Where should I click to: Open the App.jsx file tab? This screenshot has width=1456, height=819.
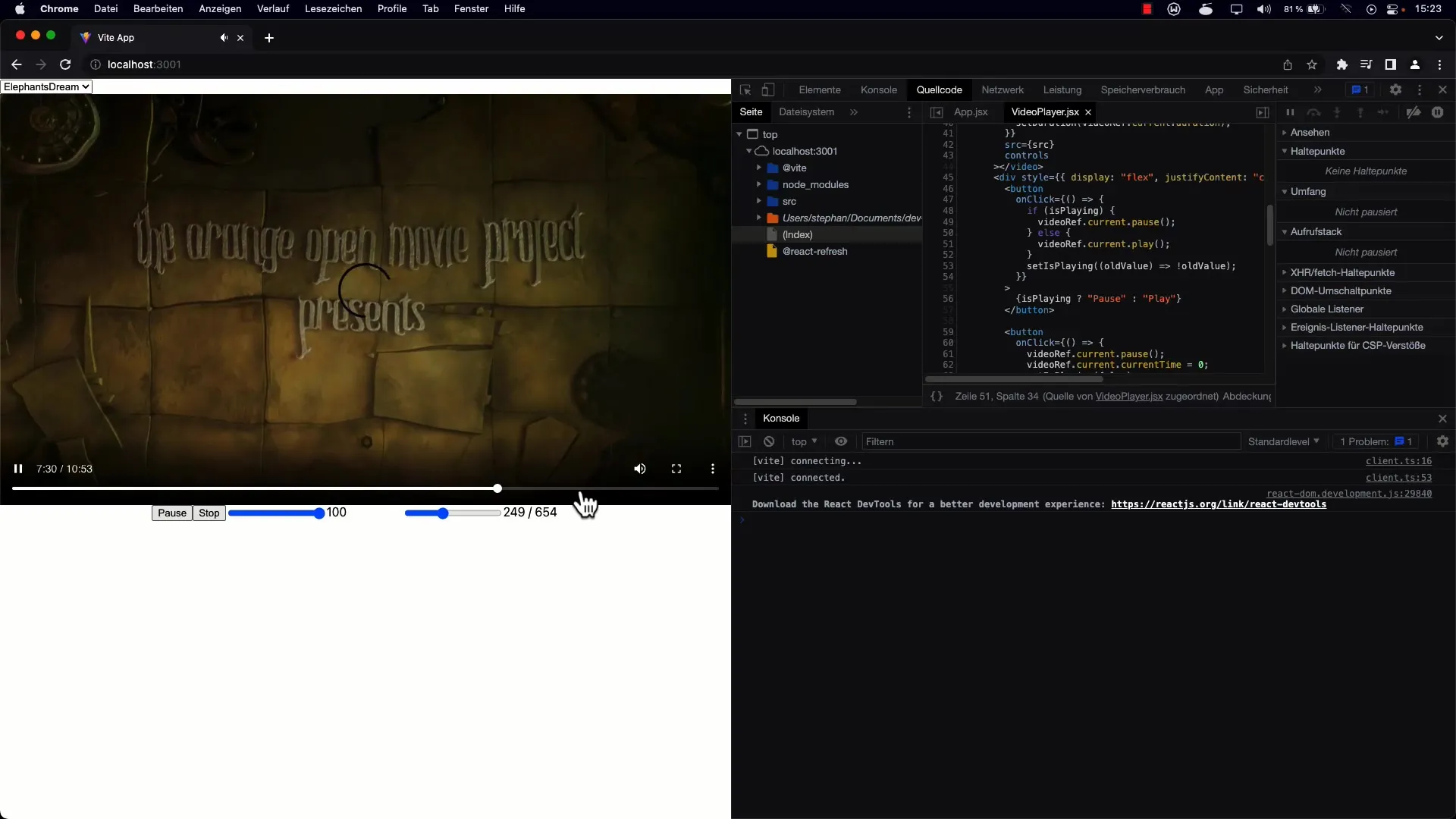(970, 112)
